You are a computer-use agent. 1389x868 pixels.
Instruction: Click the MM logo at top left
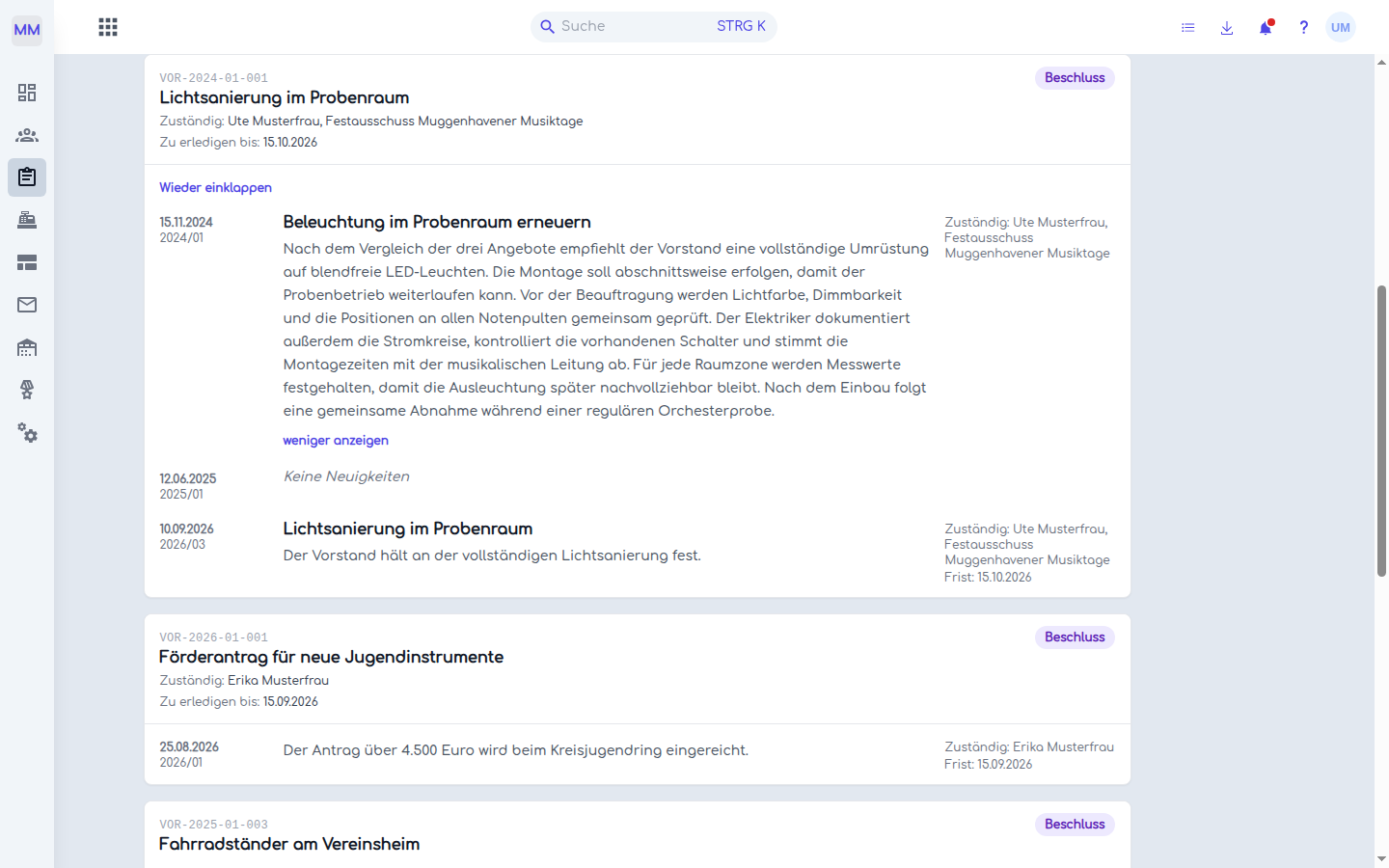(27, 30)
